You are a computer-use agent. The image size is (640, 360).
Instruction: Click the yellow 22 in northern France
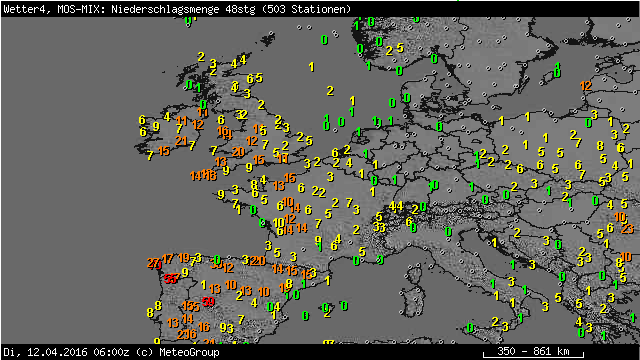(319, 191)
